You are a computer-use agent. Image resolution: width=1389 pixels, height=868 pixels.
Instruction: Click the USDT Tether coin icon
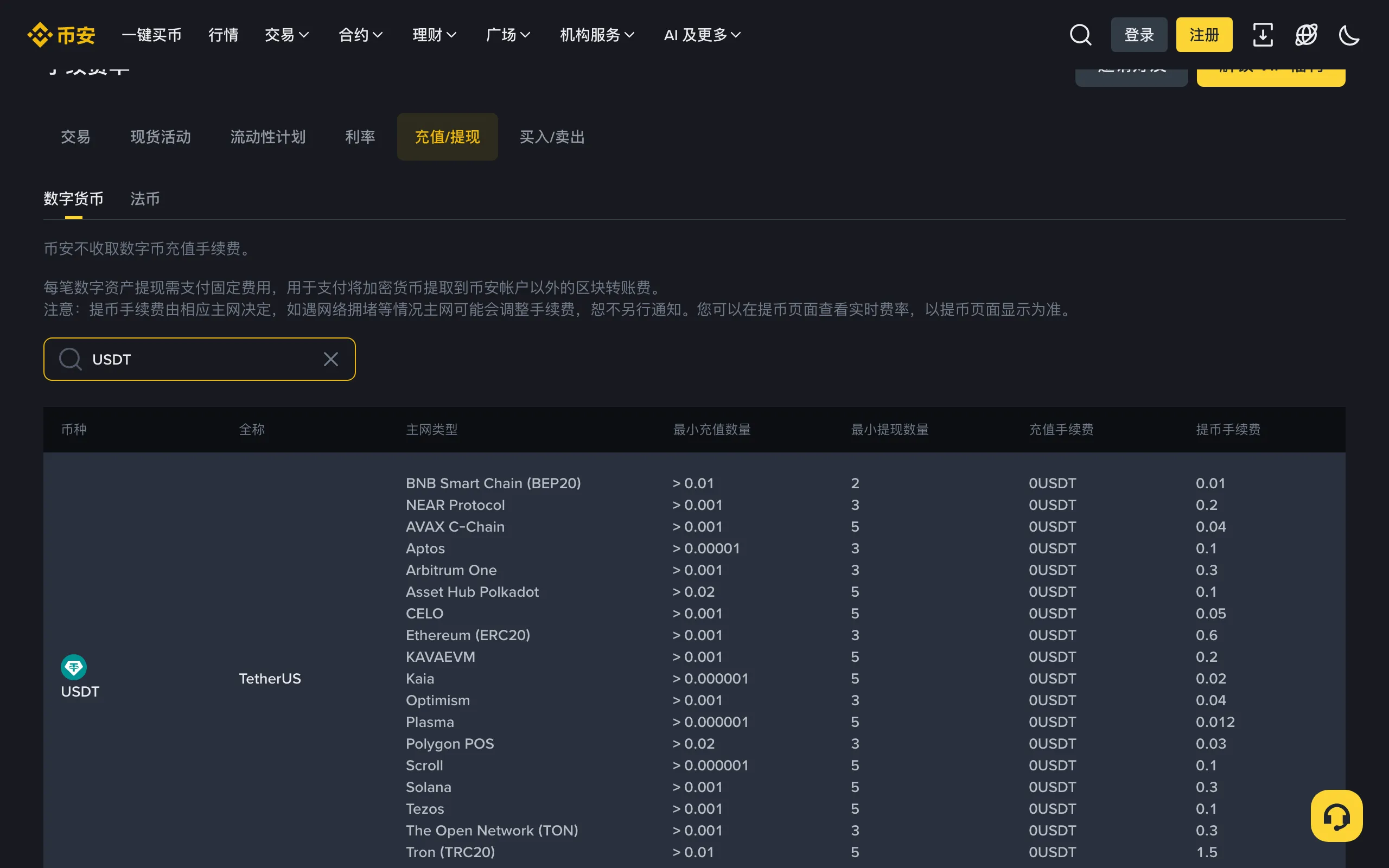[x=73, y=667]
